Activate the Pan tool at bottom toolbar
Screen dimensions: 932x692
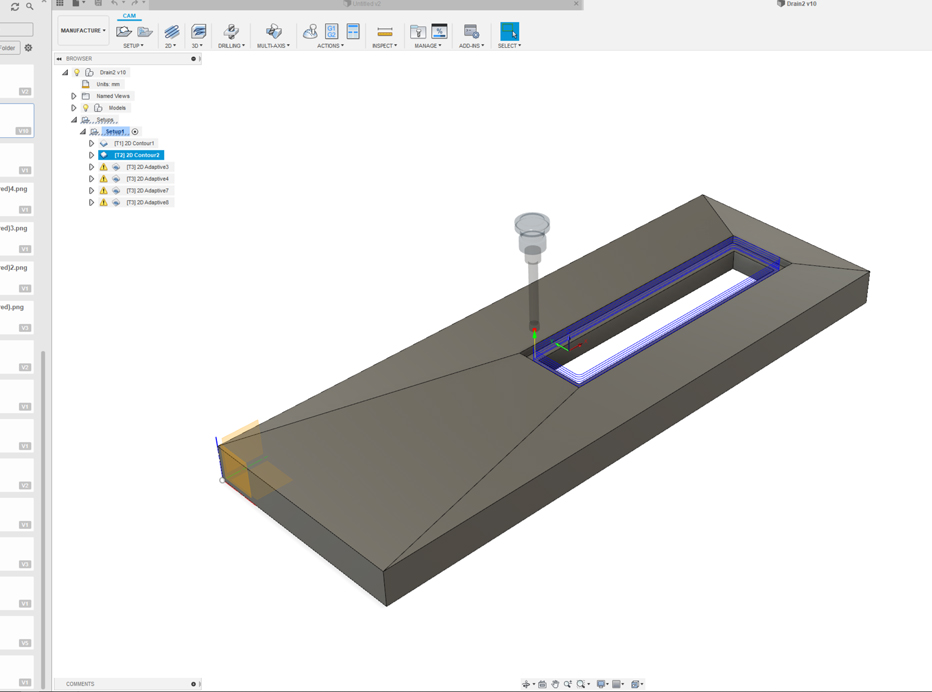click(x=557, y=684)
